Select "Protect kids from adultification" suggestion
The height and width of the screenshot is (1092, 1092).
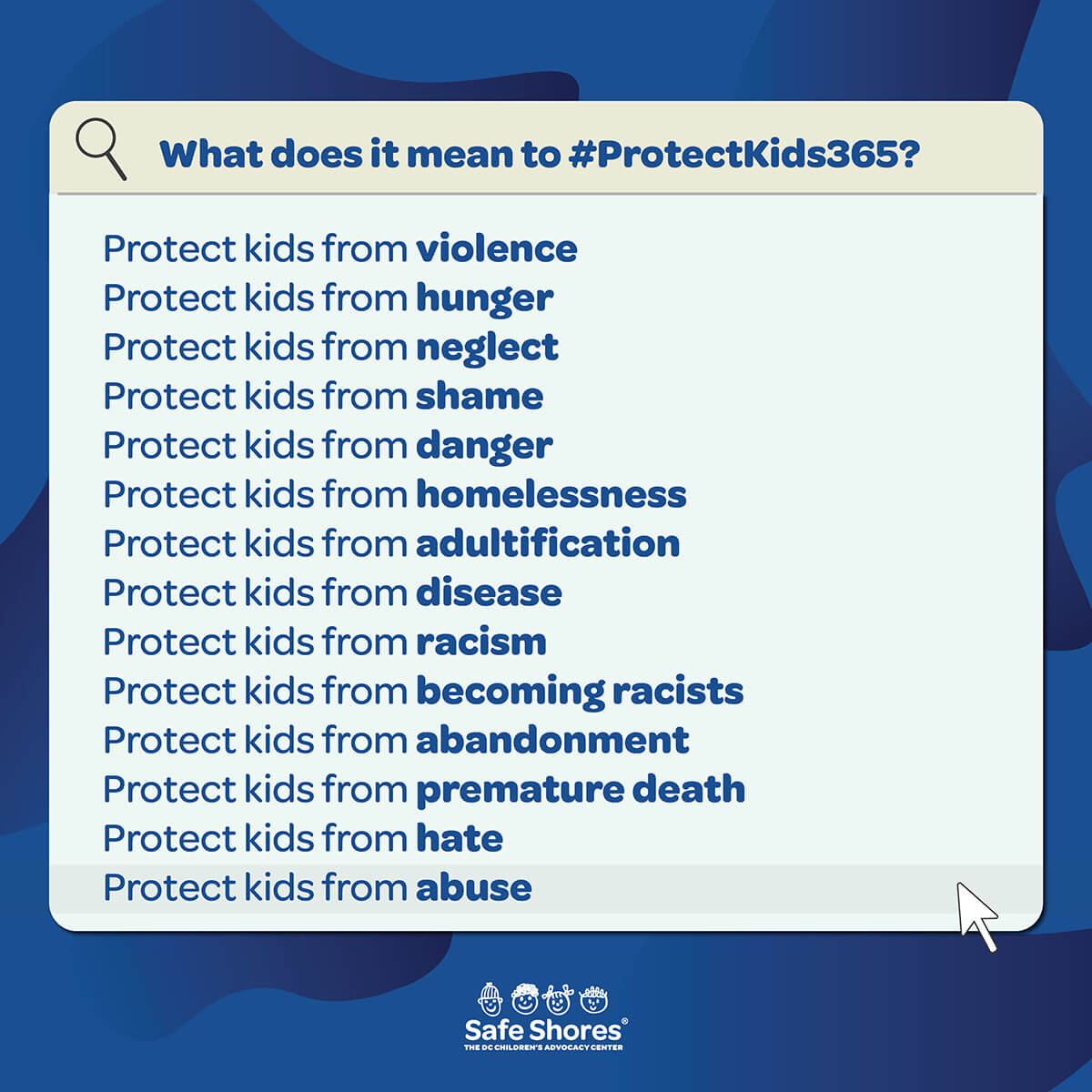tap(391, 543)
